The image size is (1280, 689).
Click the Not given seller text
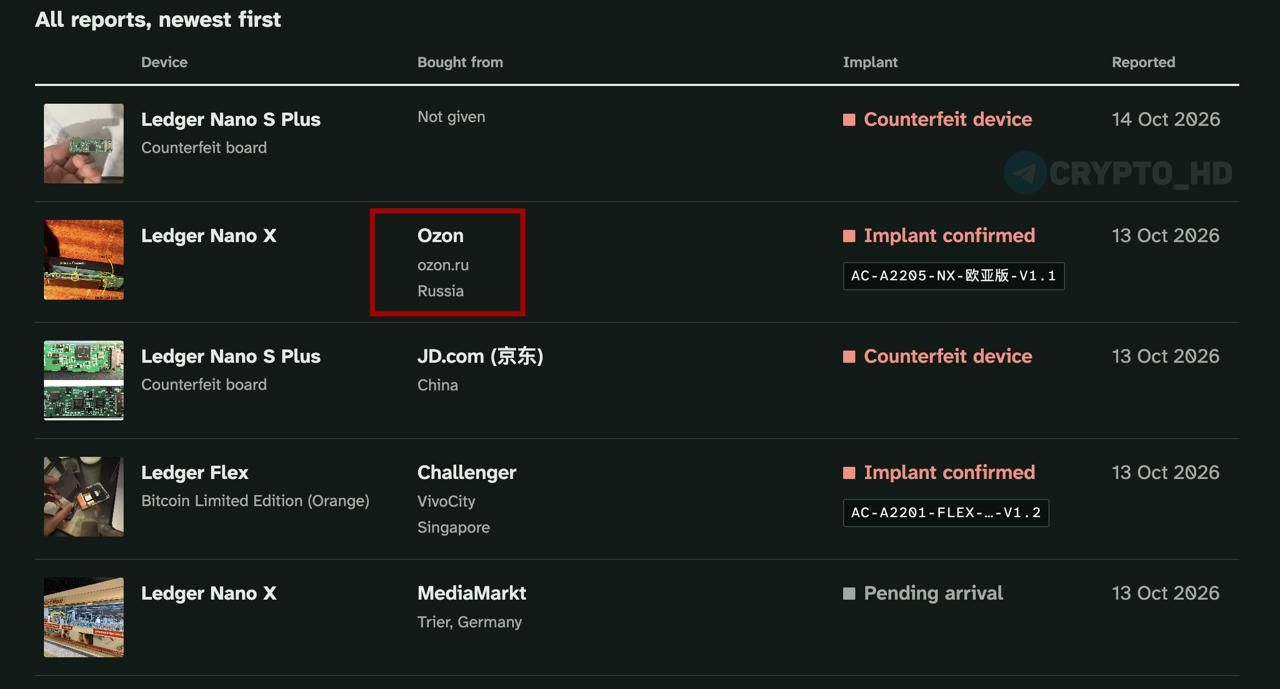pos(451,117)
